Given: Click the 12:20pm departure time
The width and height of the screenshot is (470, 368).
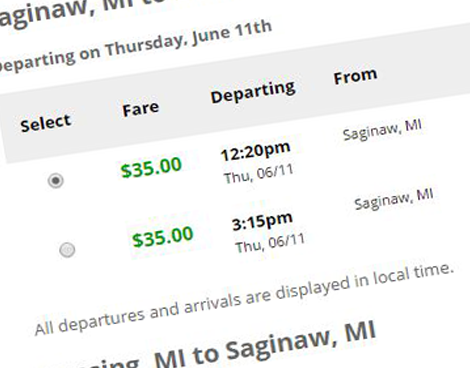Looking at the screenshot, I should (x=255, y=151).
